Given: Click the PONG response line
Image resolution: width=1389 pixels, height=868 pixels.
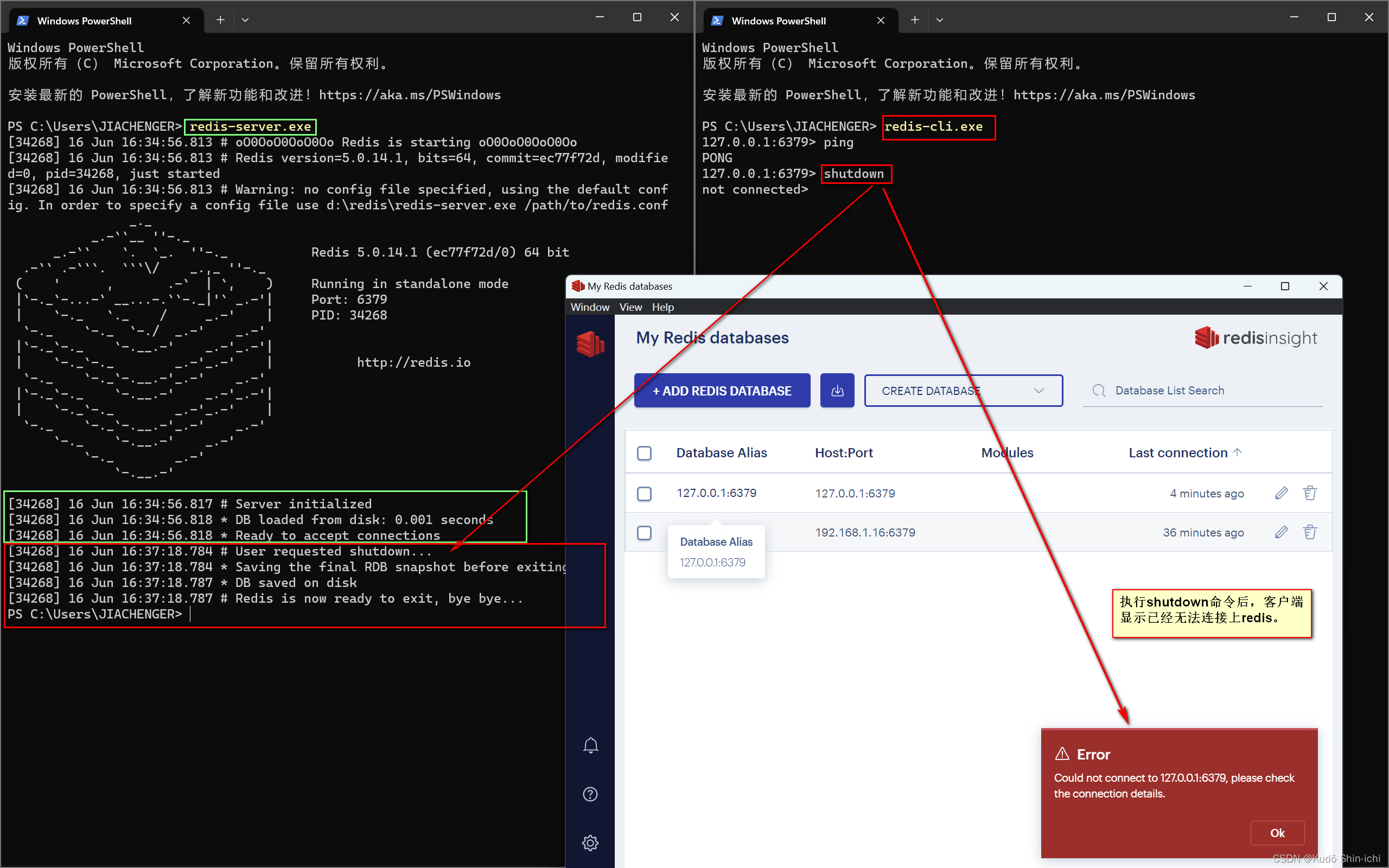Looking at the screenshot, I should 717,158.
